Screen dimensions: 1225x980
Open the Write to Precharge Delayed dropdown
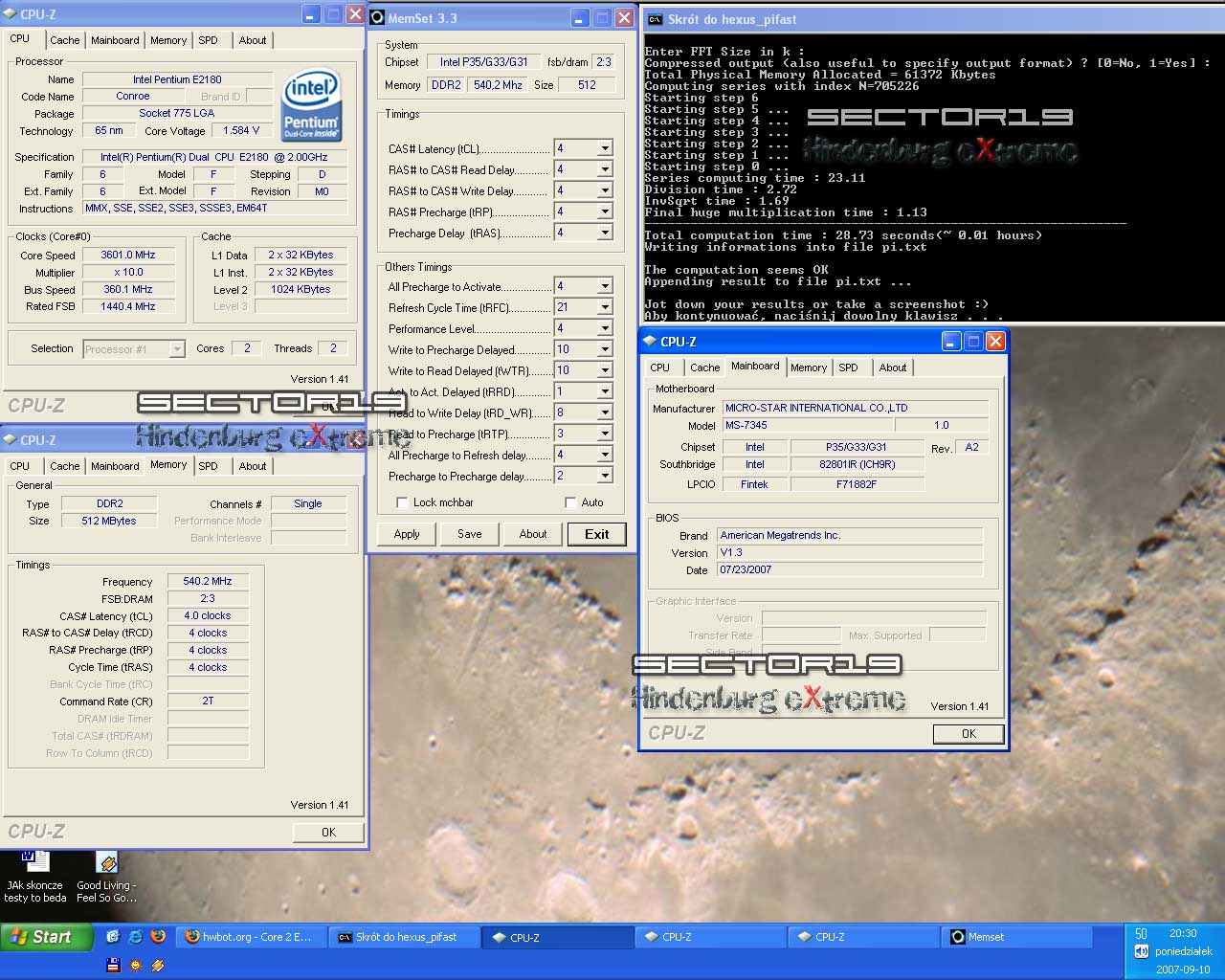pyautogui.click(x=605, y=349)
